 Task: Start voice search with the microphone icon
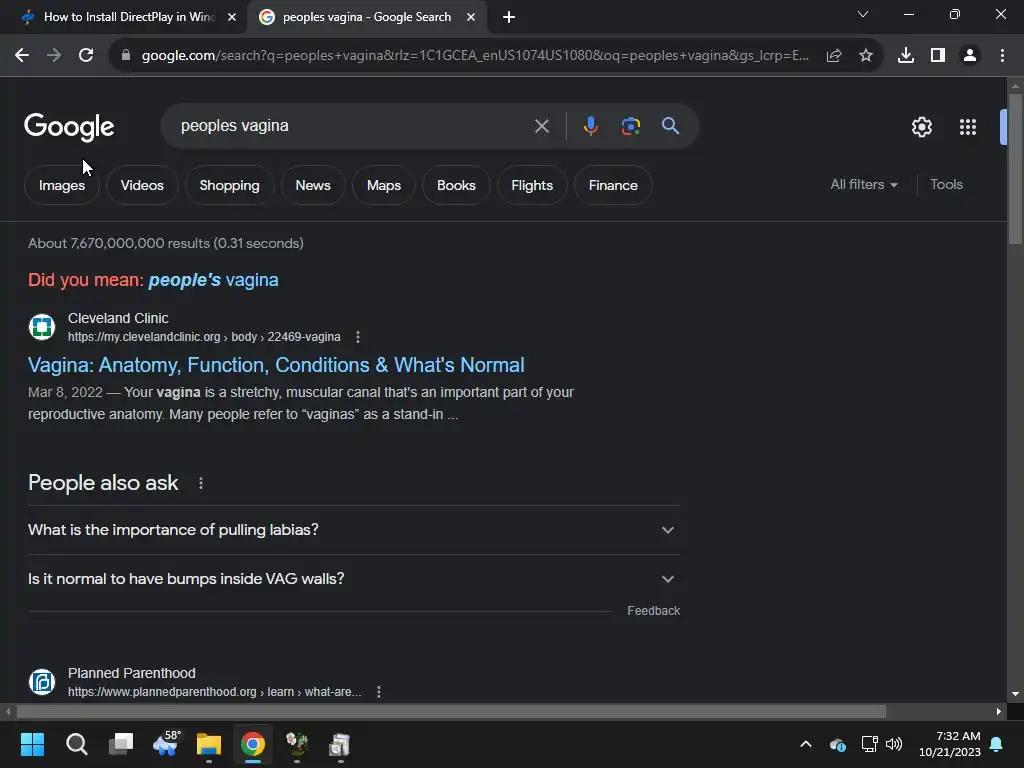point(590,126)
